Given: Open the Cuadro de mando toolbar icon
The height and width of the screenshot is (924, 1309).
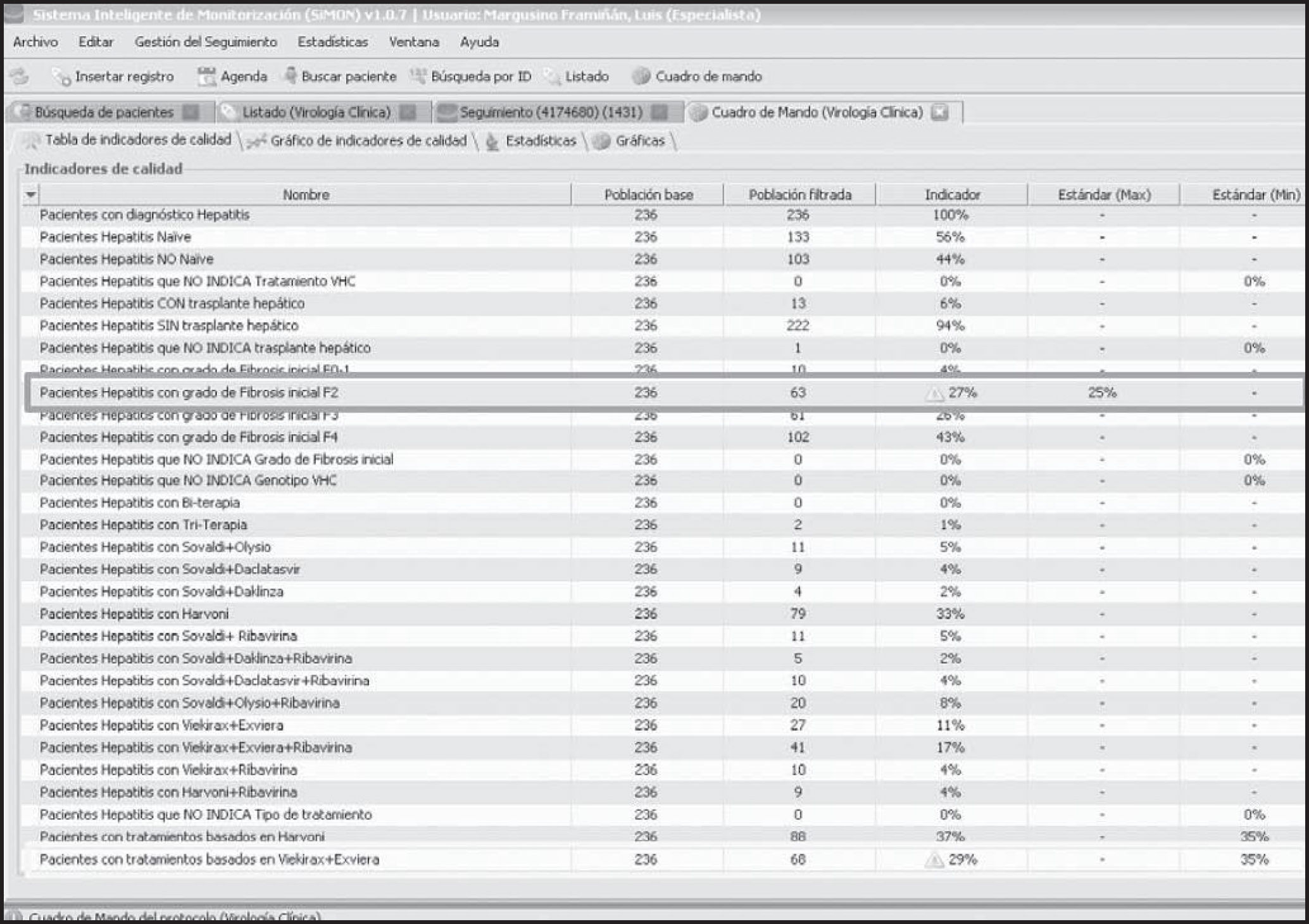Looking at the screenshot, I should (641, 77).
